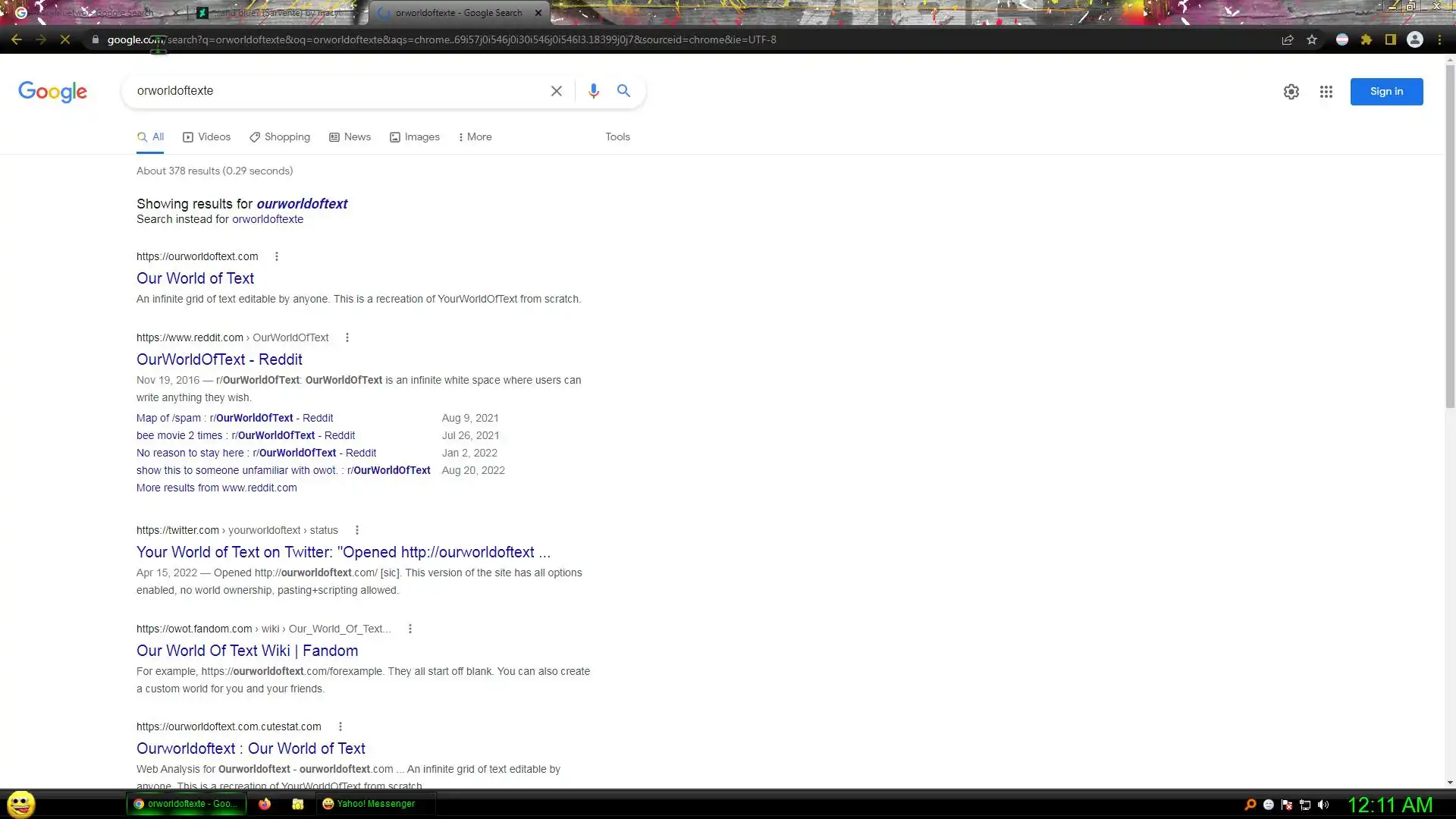Open options menu for Reddit result
This screenshot has height=819, width=1456.
point(347,337)
